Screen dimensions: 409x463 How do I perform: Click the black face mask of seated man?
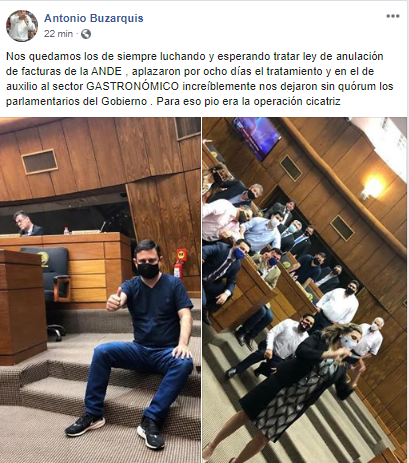tap(148, 270)
